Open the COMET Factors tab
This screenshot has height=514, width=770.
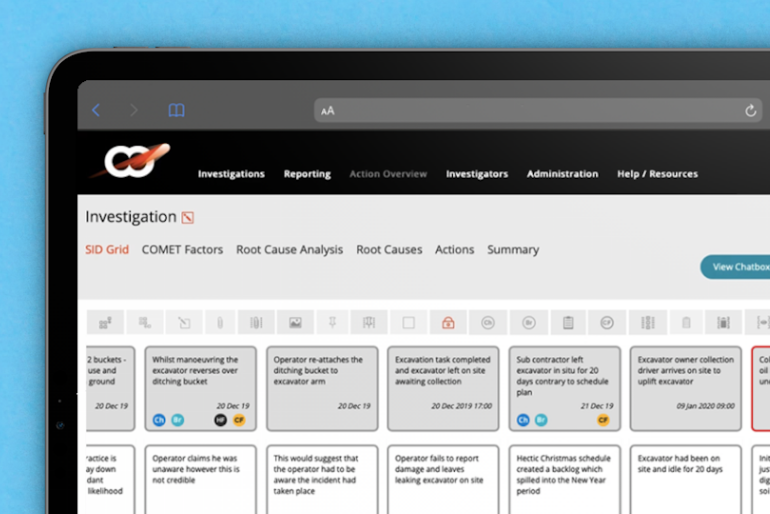(x=182, y=250)
